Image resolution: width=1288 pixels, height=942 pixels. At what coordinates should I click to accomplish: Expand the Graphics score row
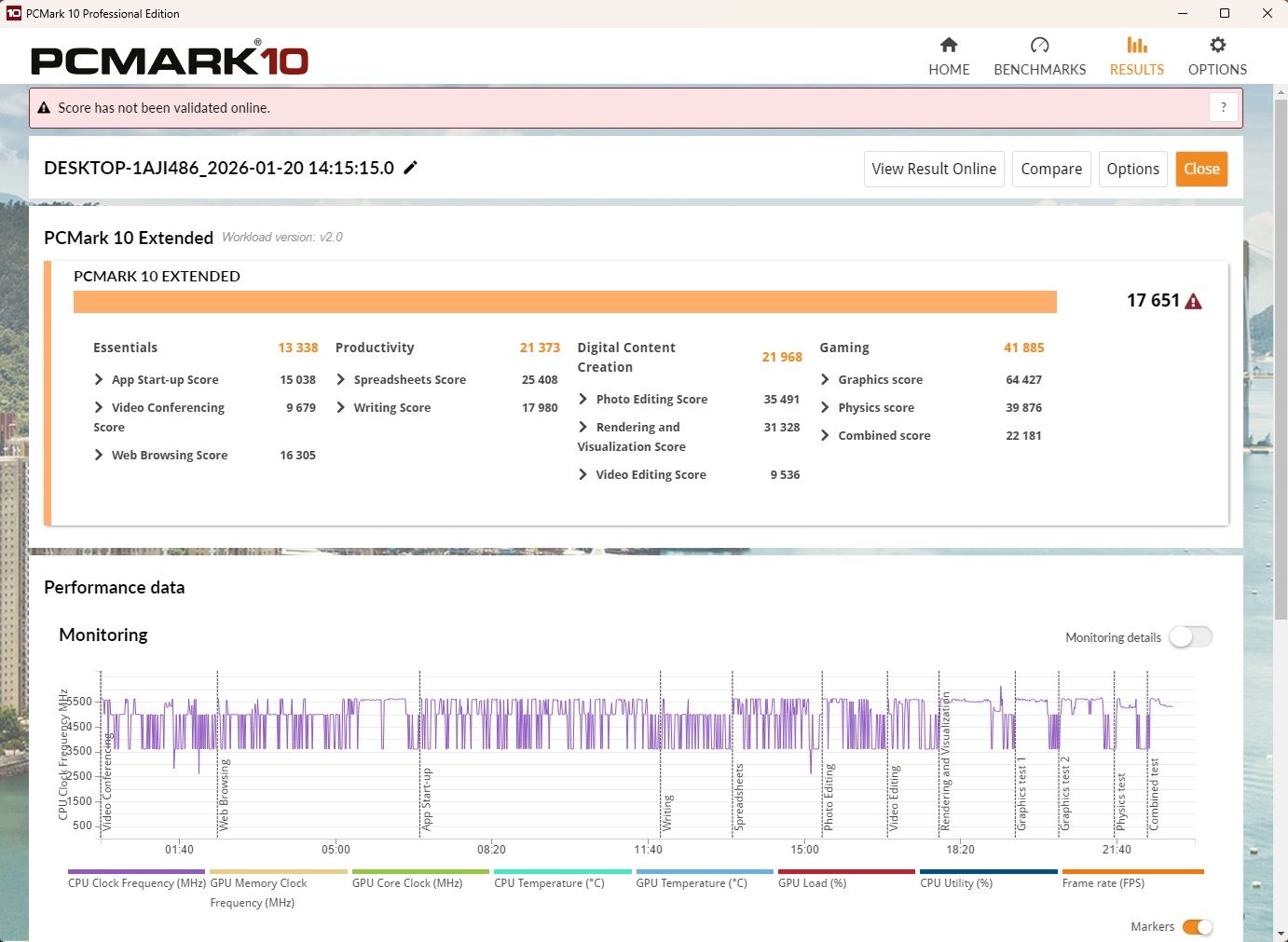tap(825, 379)
